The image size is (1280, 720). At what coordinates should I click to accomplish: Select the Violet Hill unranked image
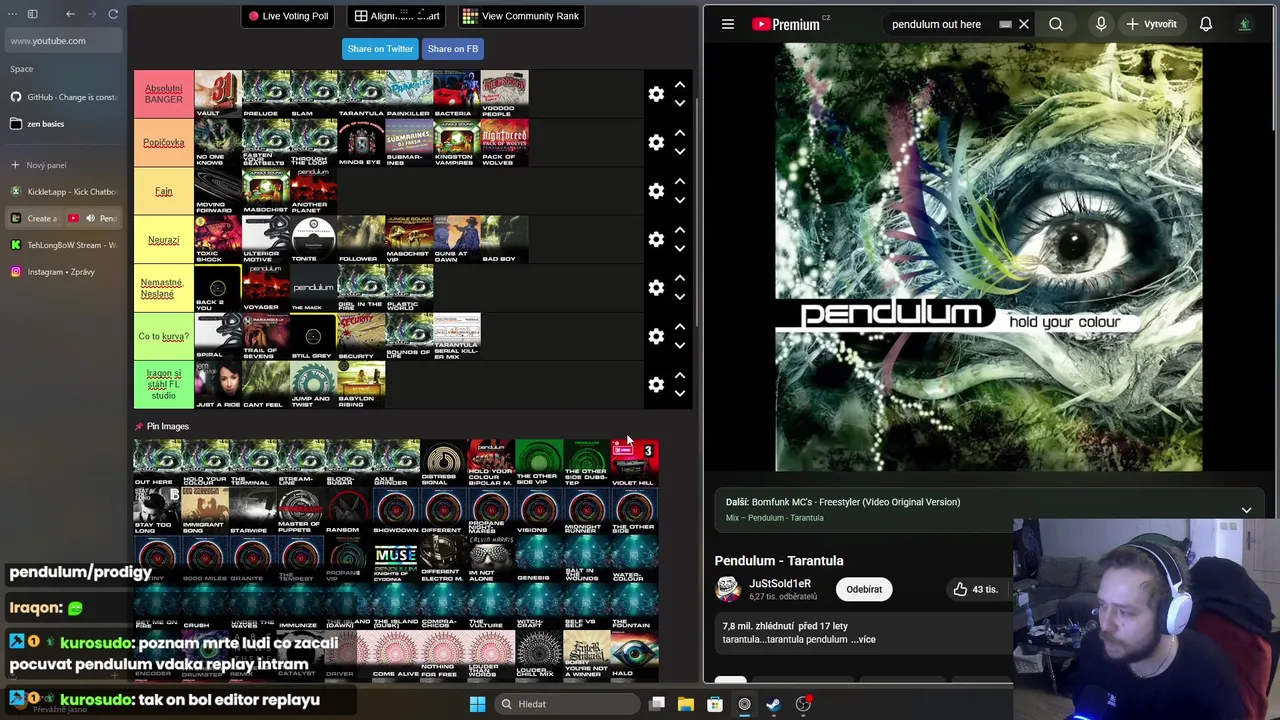pyautogui.click(x=634, y=463)
